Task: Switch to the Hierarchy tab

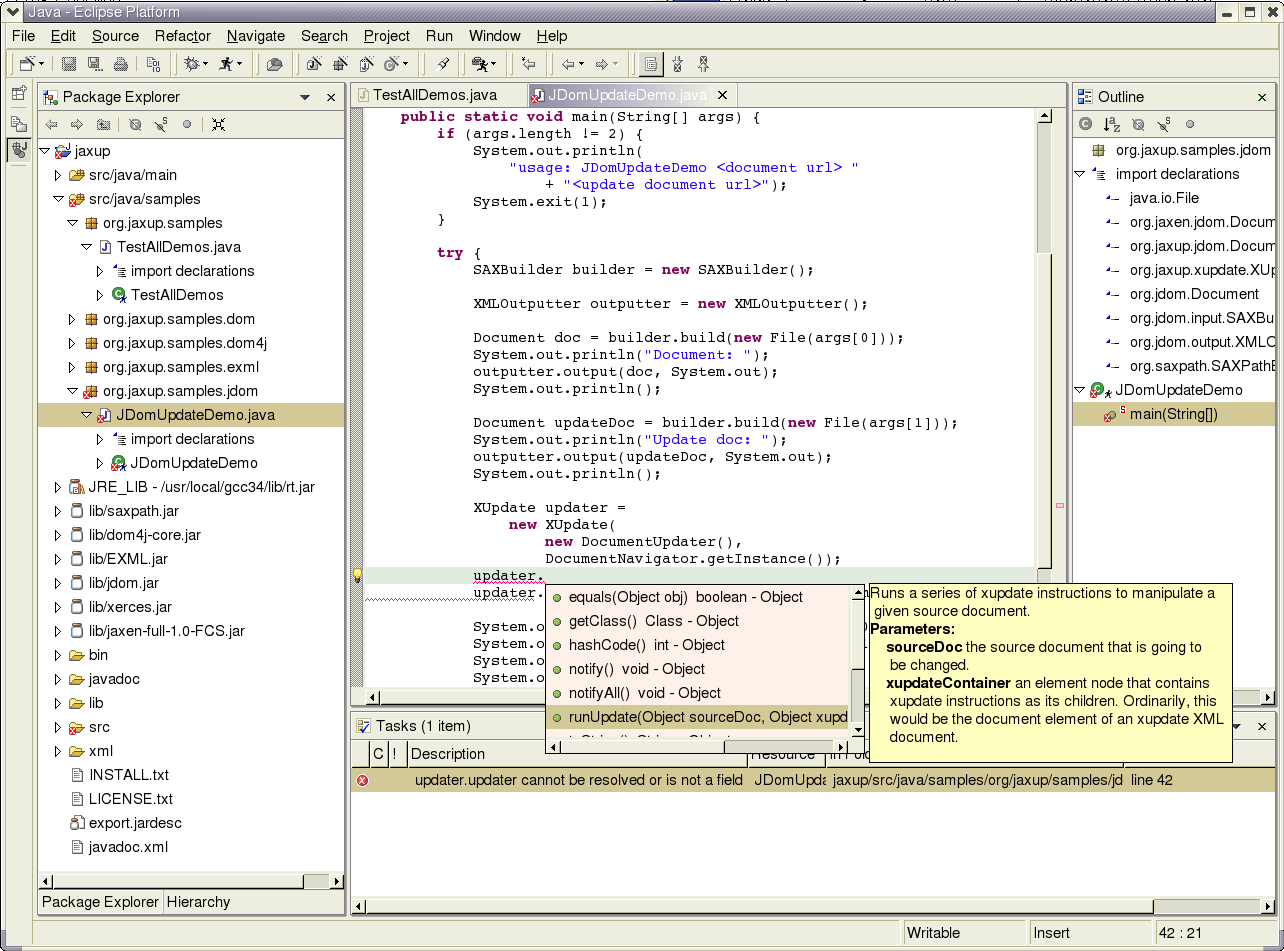Action: [198, 902]
